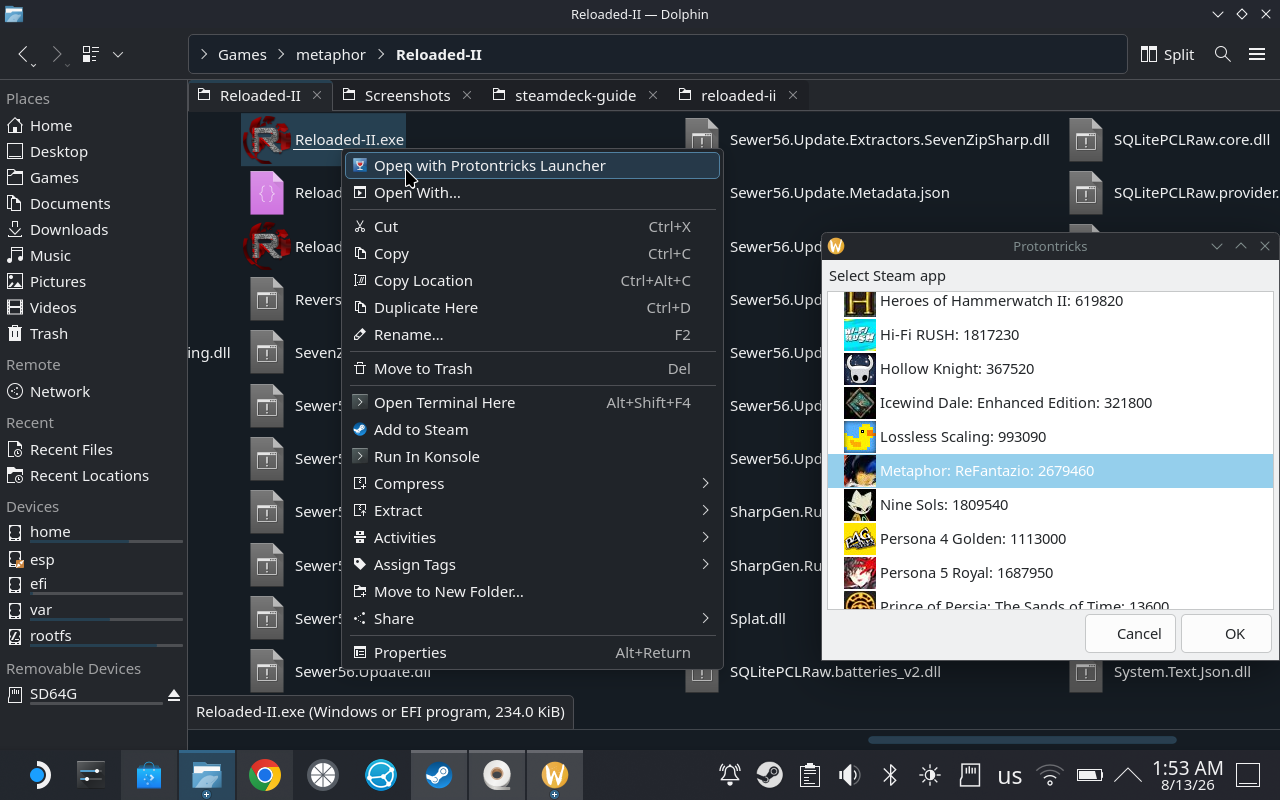This screenshot has width=1280, height=800.
Task: Choose Rename... in the context menu
Action: pos(532,334)
